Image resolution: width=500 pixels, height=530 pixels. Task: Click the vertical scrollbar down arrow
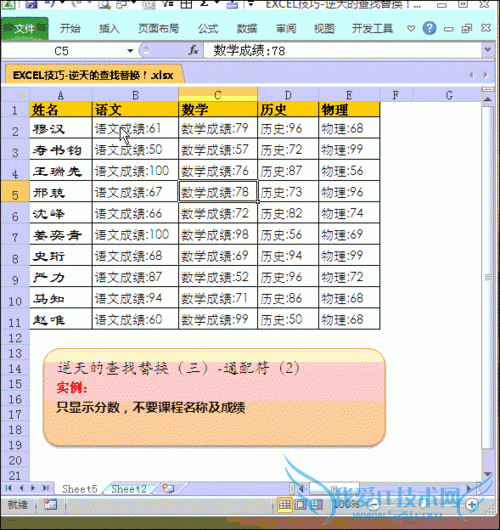[x=487, y=474]
